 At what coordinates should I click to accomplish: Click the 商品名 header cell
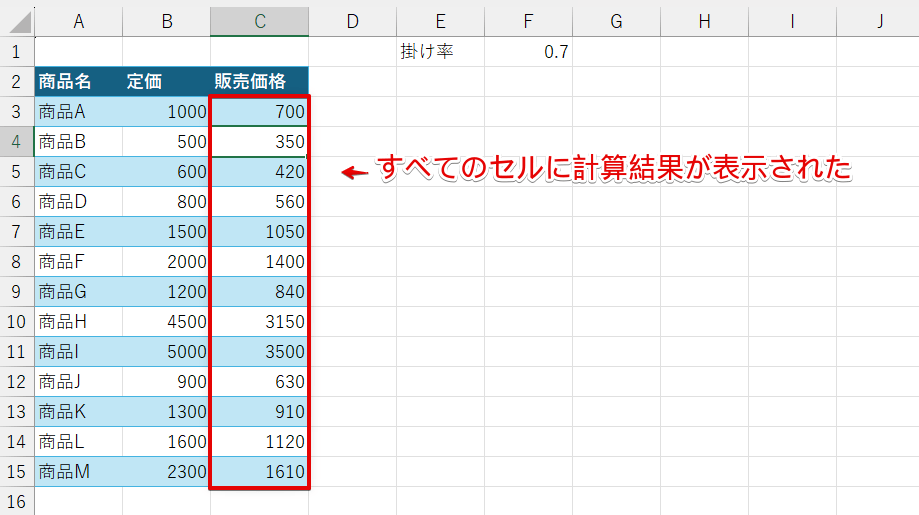point(79,81)
